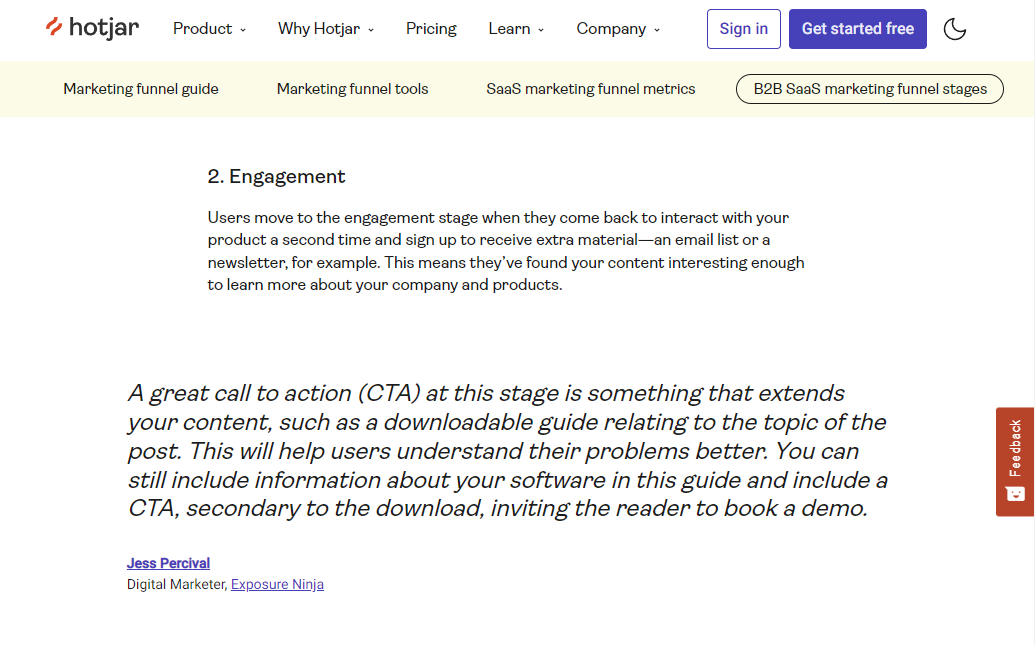This screenshot has height=645, width=1035.
Task: Click the "2. Engagement" section heading
Action: [x=276, y=177]
